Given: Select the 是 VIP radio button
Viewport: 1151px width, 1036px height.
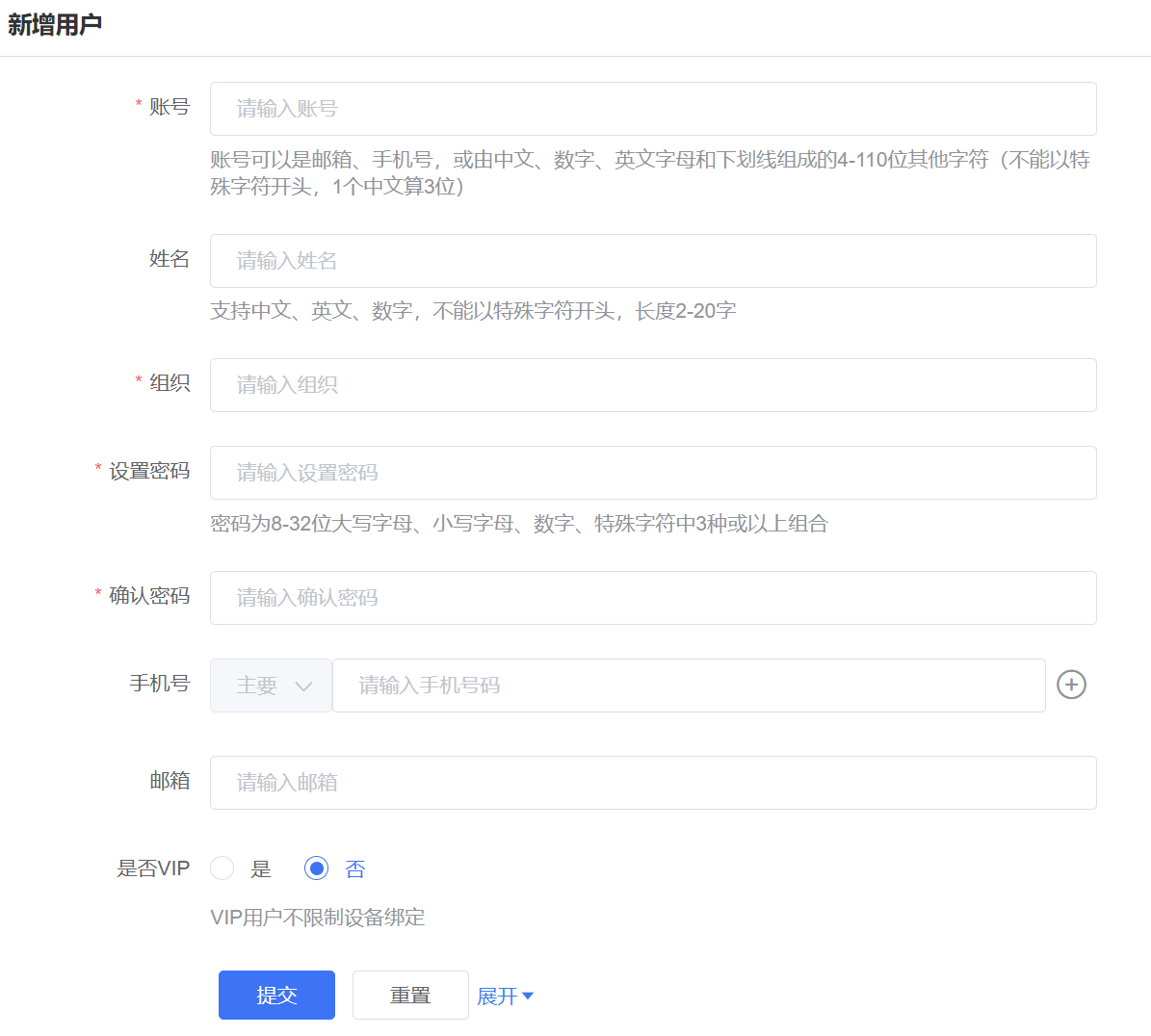Looking at the screenshot, I should (222, 868).
